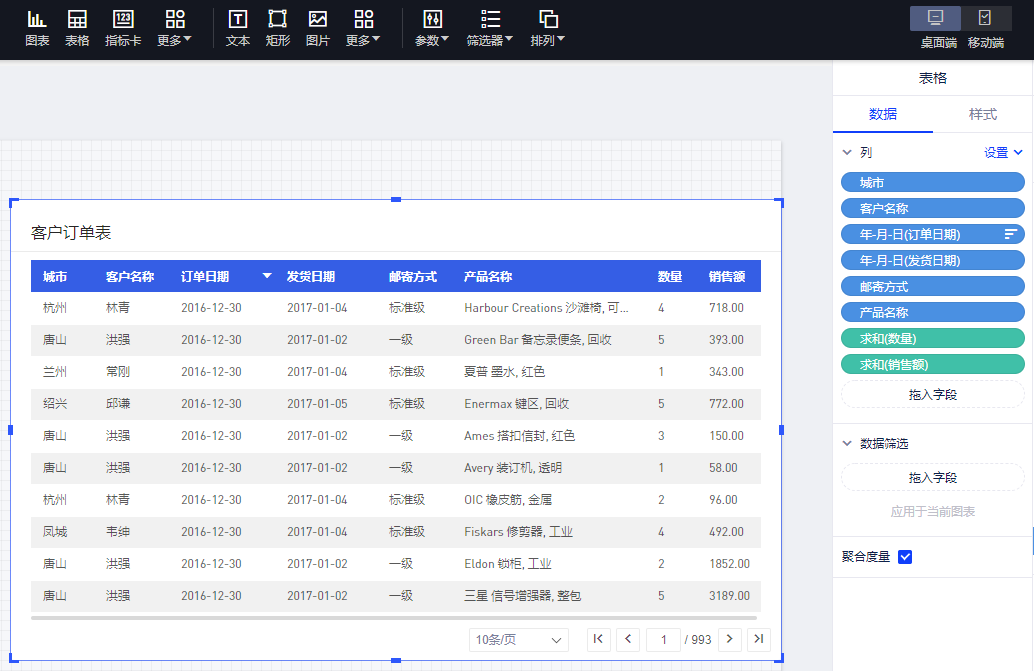Add a 矩形 rectangle shape
The width and height of the screenshot is (1034, 671).
[x=278, y=28]
